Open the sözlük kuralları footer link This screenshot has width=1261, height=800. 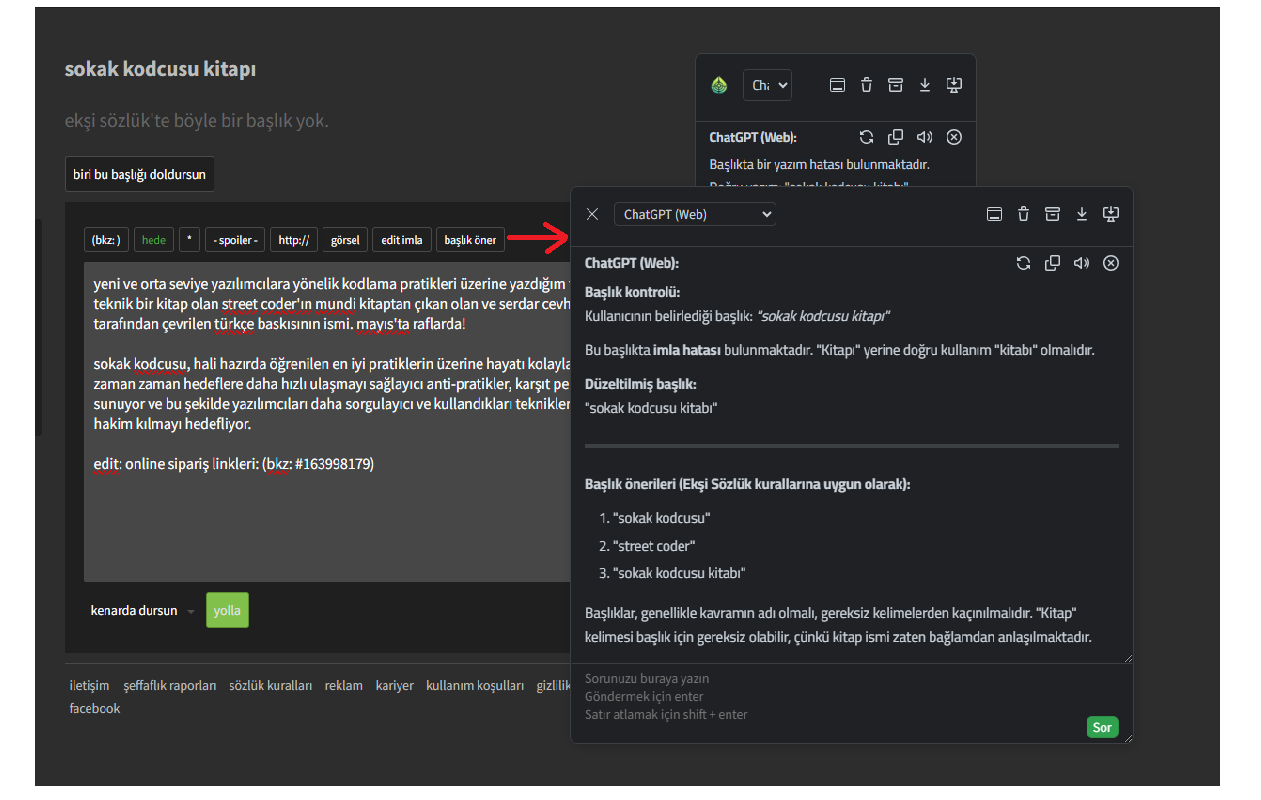pyautogui.click(x=270, y=685)
